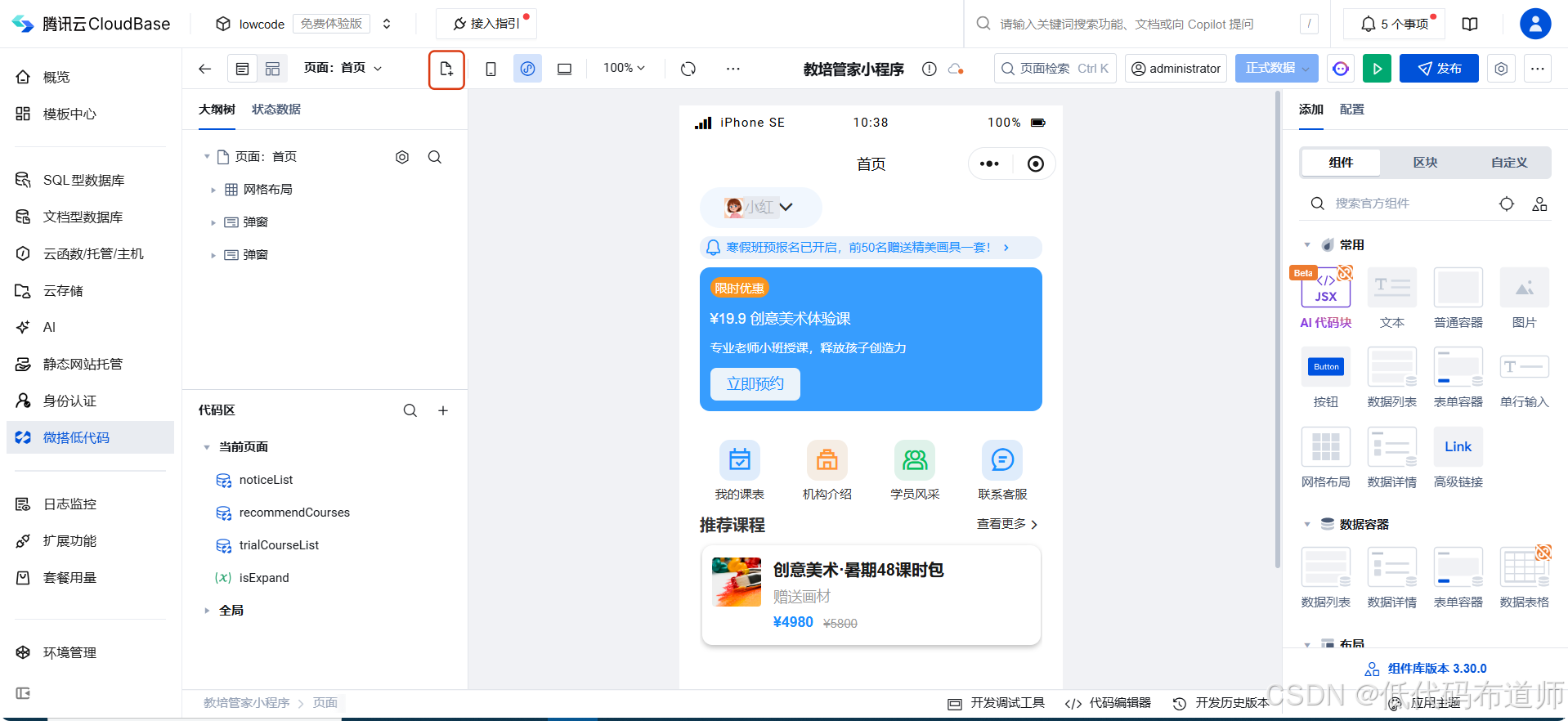Open page settings icon in outline tree

[x=402, y=157]
